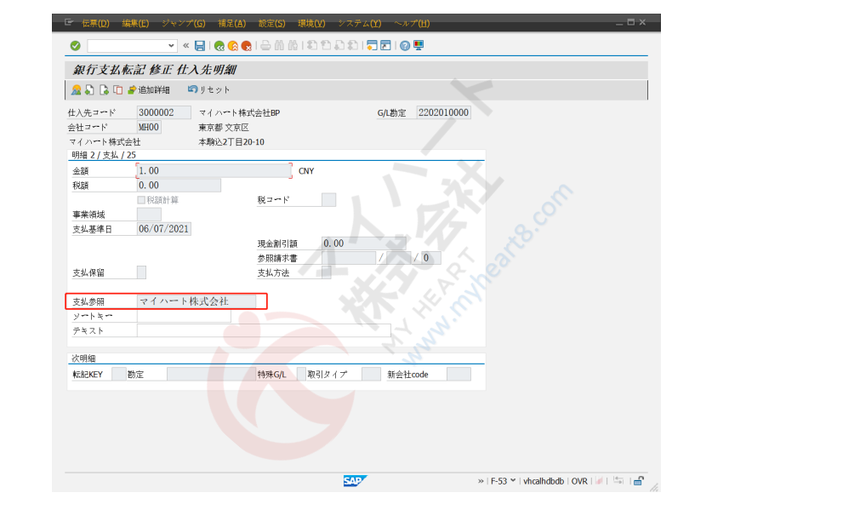Click the red Cancel icon
The height and width of the screenshot is (510, 860).
(246, 46)
